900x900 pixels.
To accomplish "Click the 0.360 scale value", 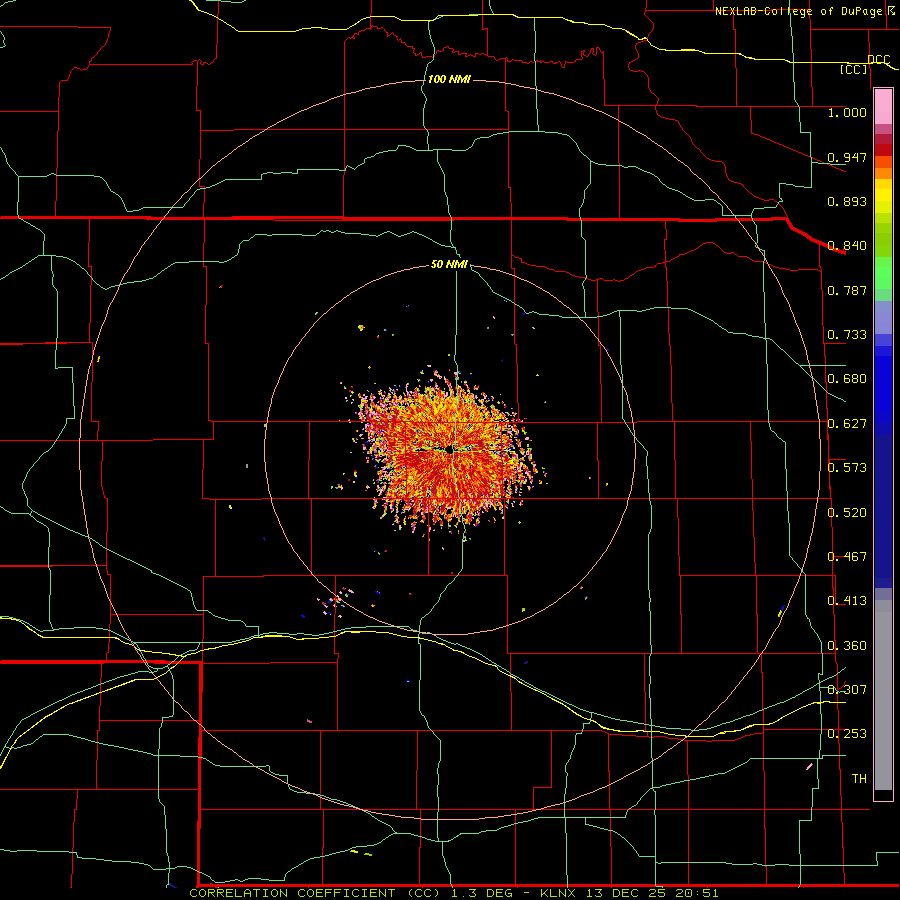I will point(847,646).
